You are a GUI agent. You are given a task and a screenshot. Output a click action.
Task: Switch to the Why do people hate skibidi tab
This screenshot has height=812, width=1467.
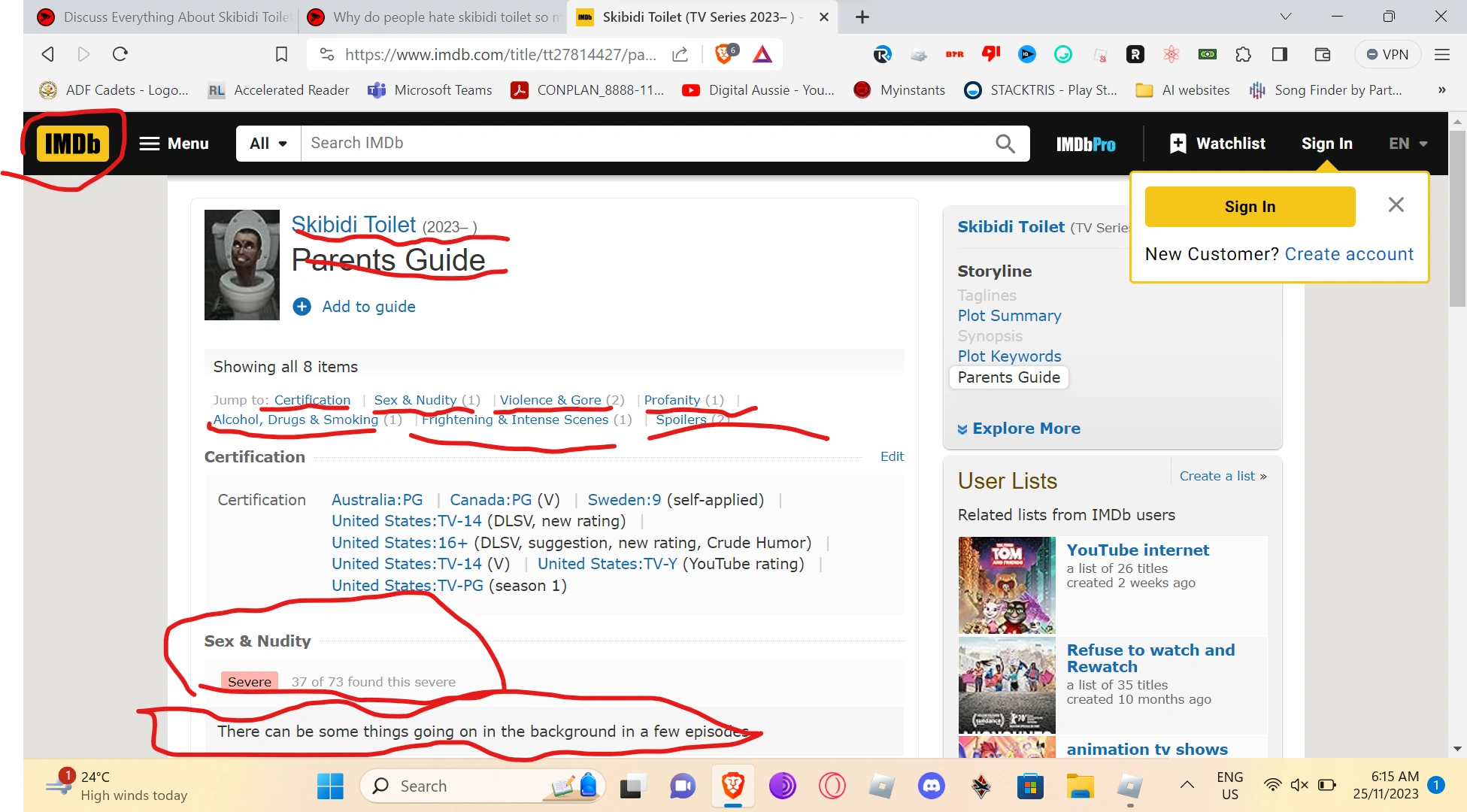click(436, 17)
